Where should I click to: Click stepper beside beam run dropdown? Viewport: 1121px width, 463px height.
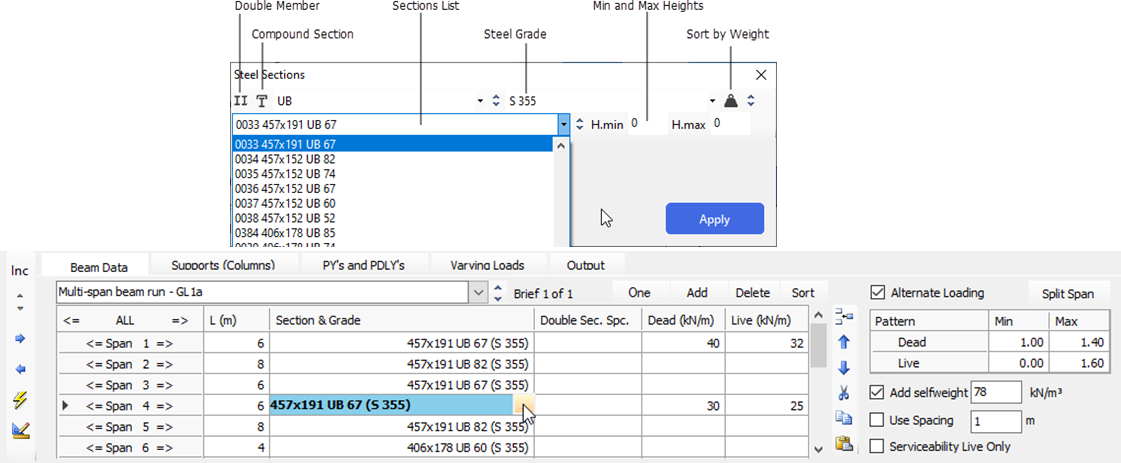pos(498,292)
